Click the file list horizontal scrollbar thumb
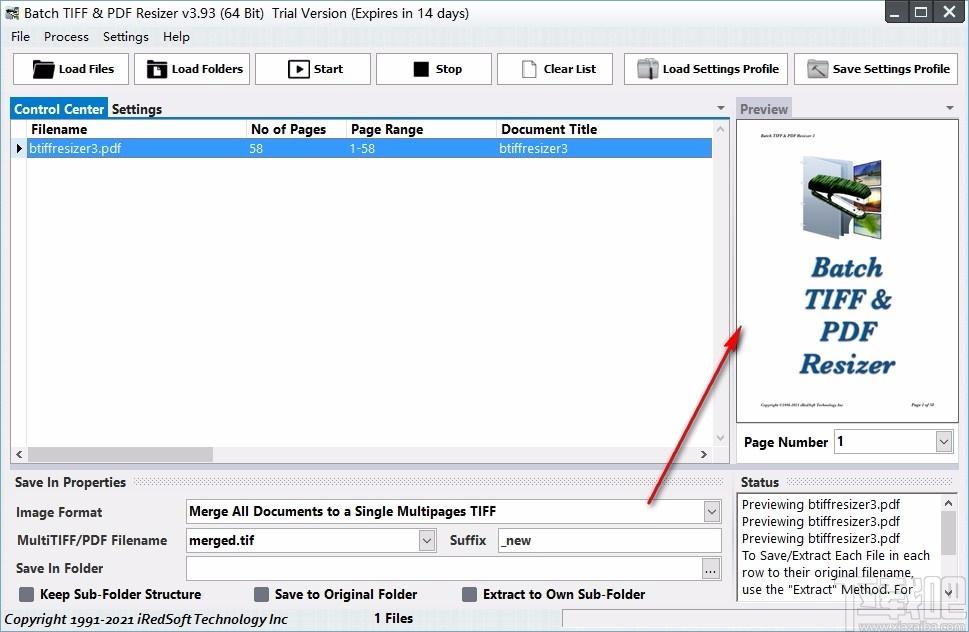Image resolution: width=969 pixels, height=632 pixels. tap(120, 454)
